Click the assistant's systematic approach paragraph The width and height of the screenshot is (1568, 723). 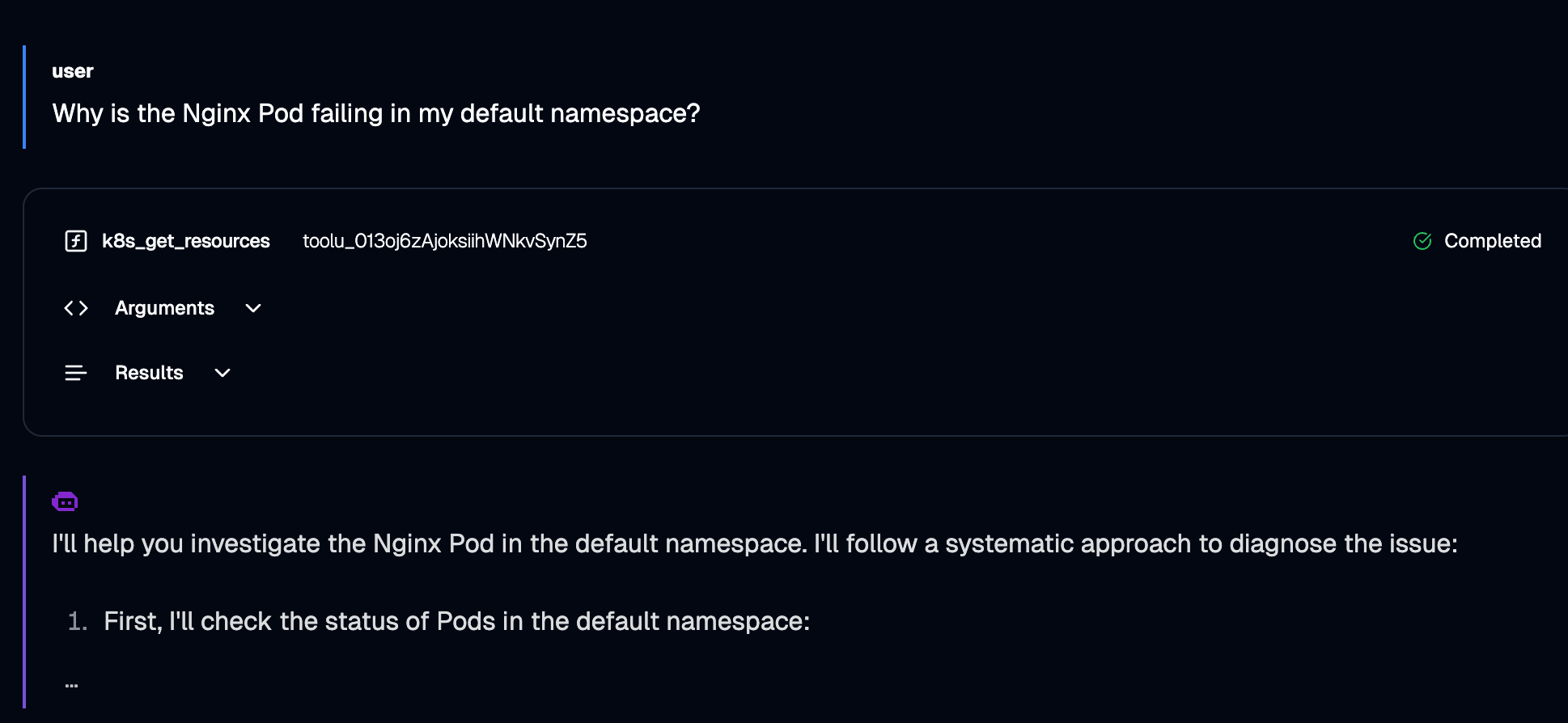(x=755, y=543)
